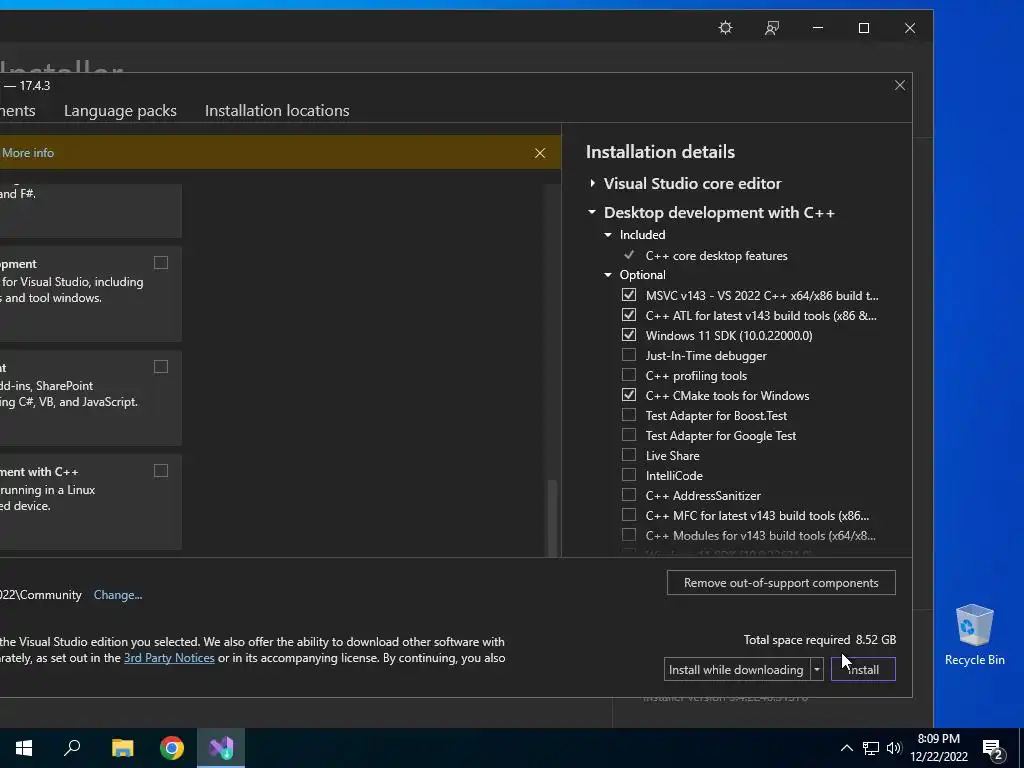This screenshot has height=768, width=1024.
Task: Open the send feedback icon in title bar
Action: [x=772, y=28]
